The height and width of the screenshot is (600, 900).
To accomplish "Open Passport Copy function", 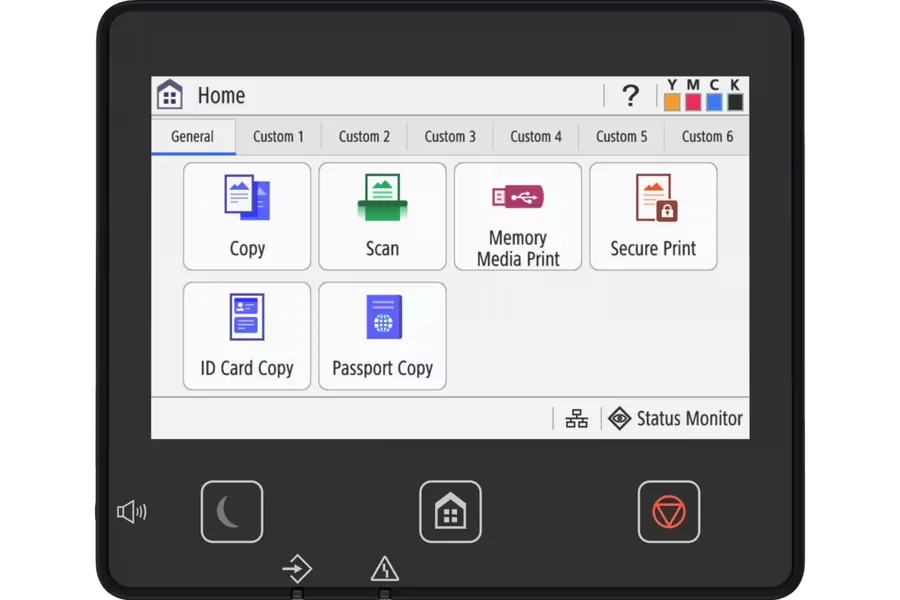I will click(382, 336).
